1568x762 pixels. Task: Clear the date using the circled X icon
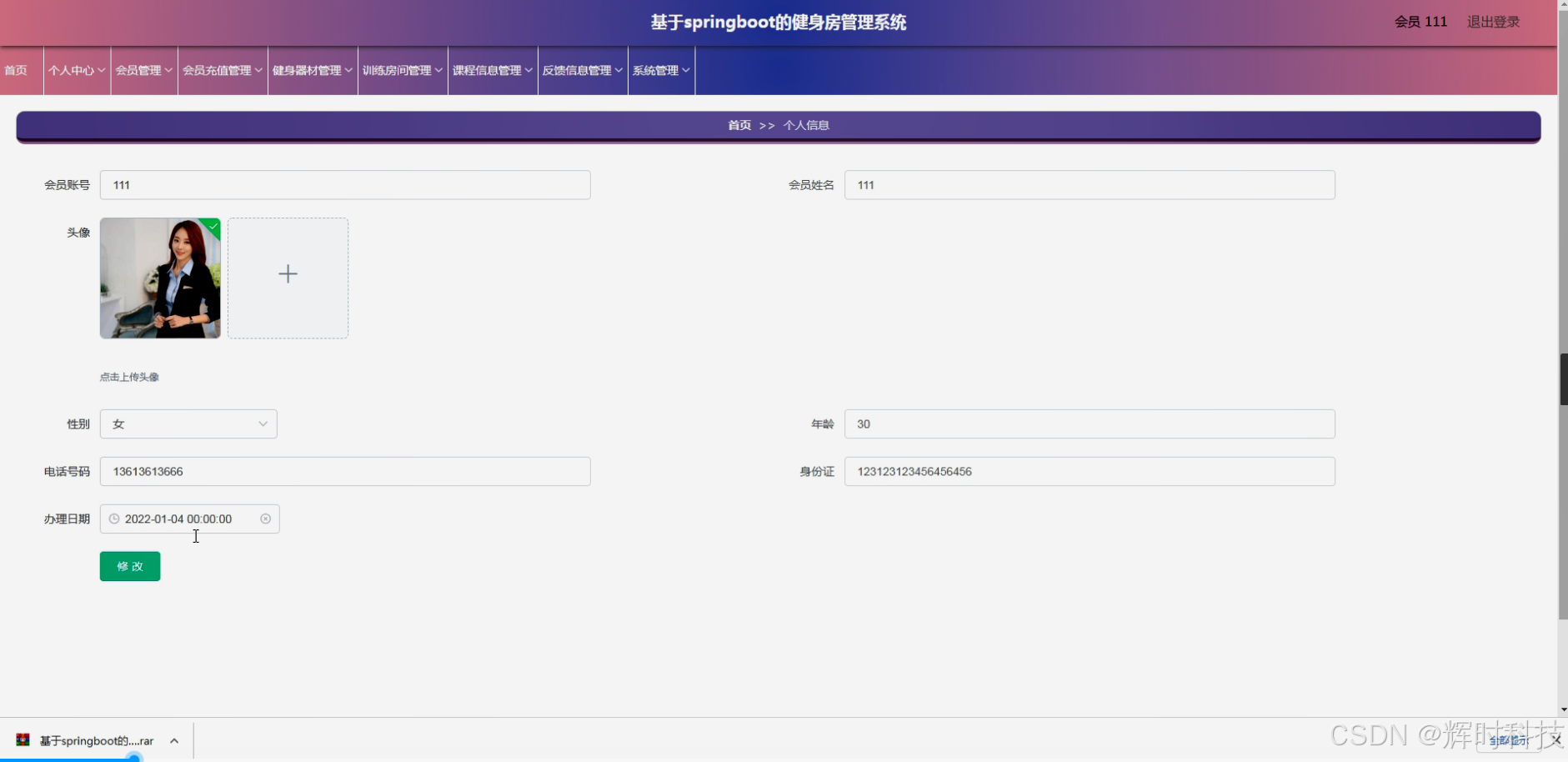tap(266, 519)
